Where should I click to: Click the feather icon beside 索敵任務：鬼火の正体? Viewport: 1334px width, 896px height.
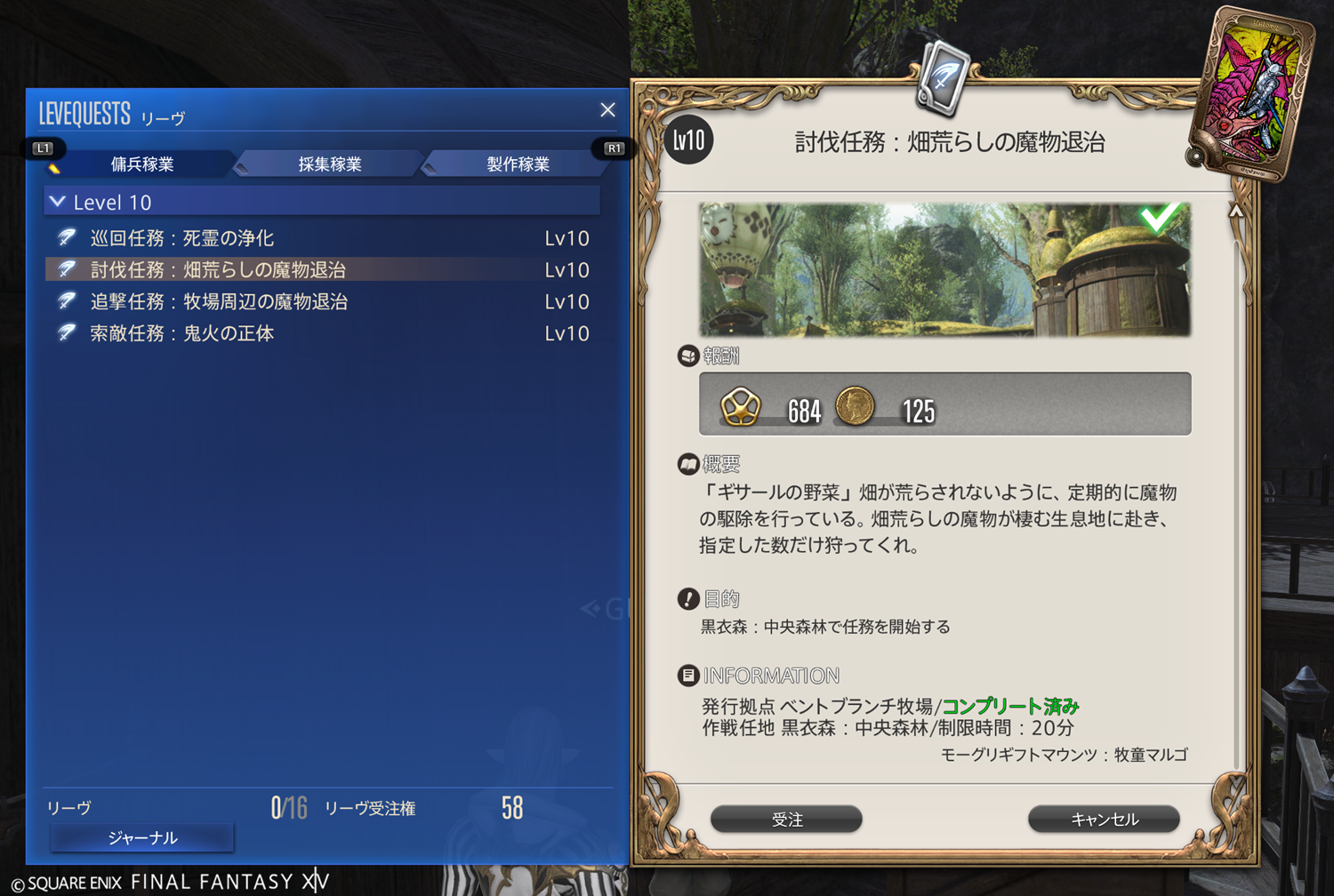[67, 332]
